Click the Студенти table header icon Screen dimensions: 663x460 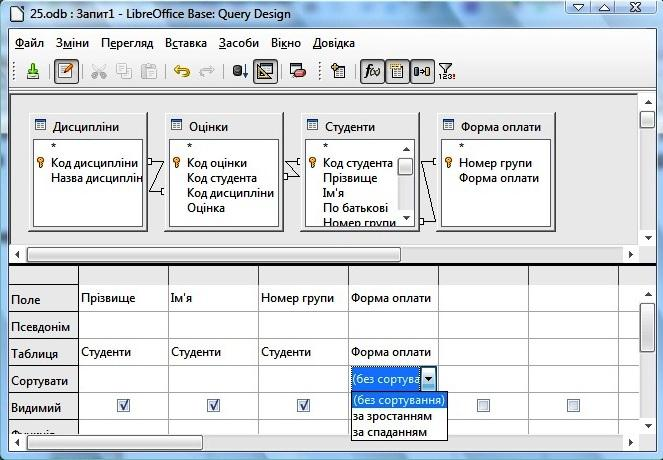[x=312, y=125]
